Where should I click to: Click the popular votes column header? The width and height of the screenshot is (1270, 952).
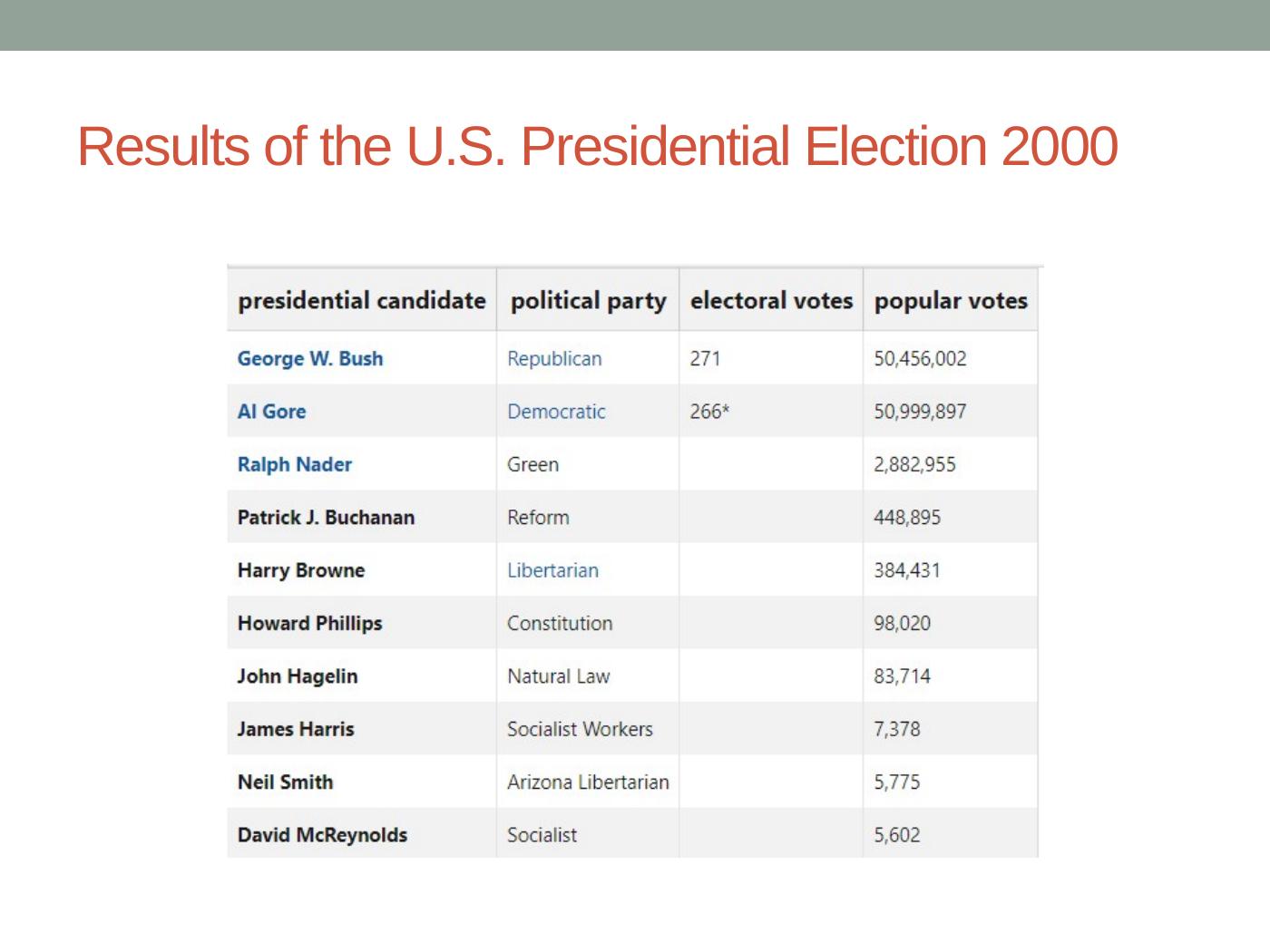pos(951,301)
